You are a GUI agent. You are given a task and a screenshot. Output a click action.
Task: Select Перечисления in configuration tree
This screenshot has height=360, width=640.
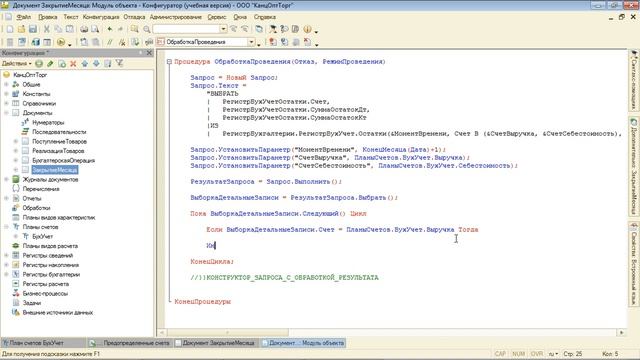(41, 189)
